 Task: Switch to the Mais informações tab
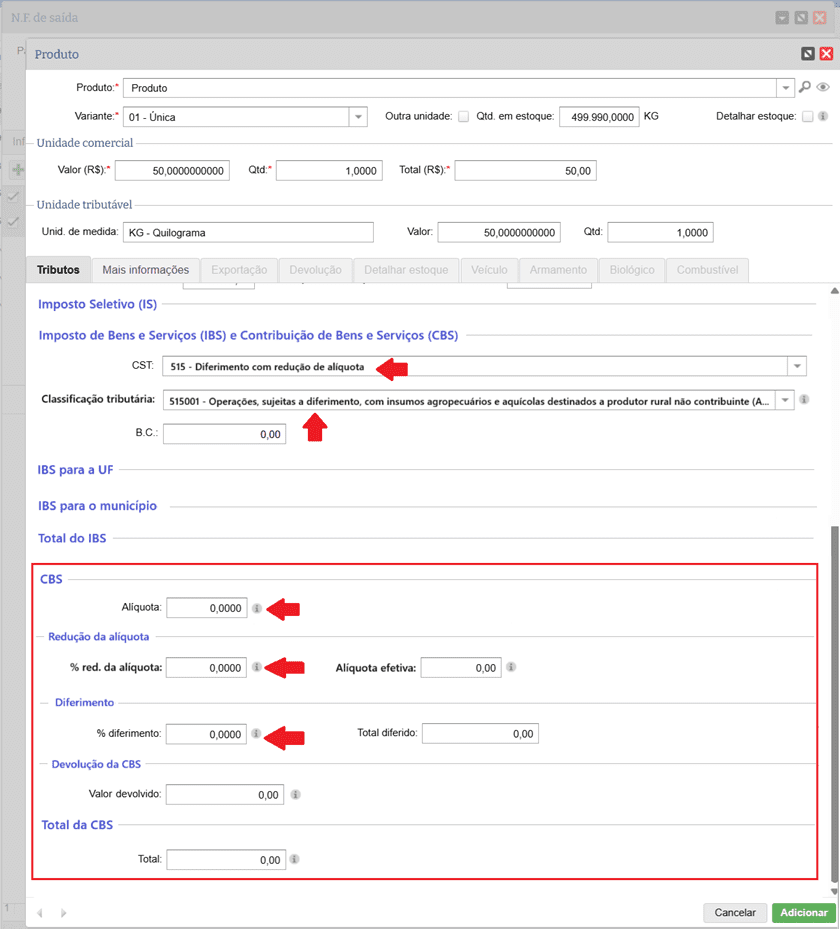(145, 270)
